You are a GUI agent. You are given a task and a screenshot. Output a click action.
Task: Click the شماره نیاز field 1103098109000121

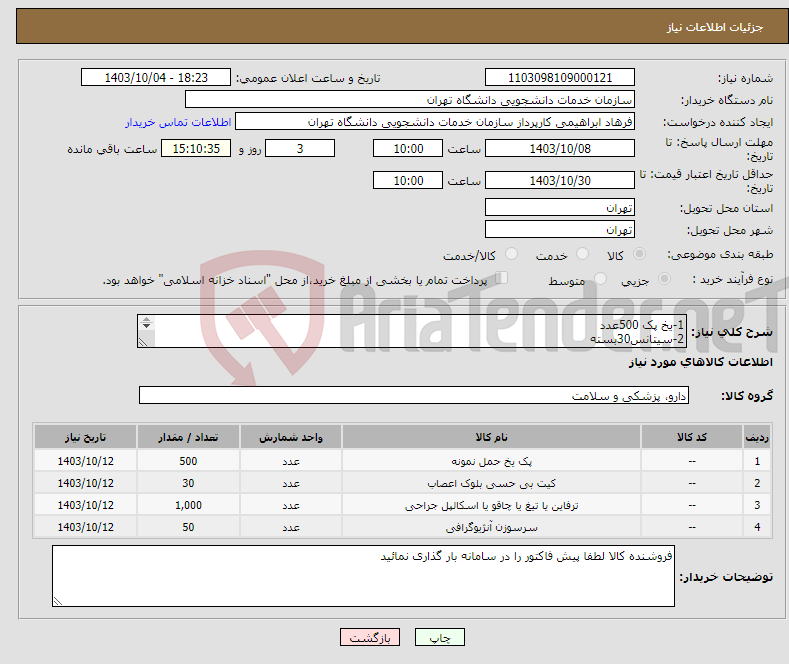point(560,77)
